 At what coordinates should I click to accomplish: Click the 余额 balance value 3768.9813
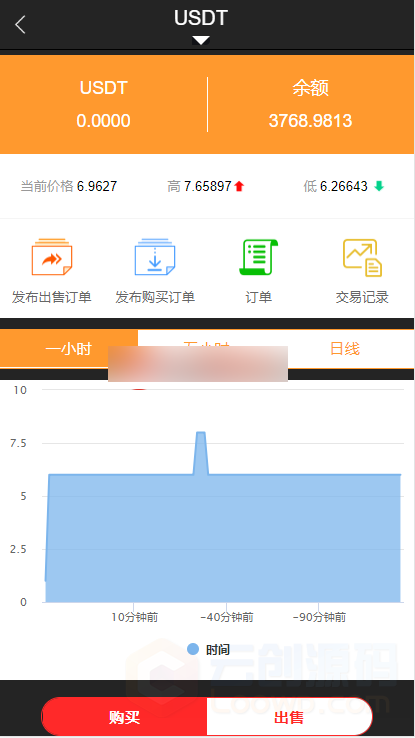[311, 121]
